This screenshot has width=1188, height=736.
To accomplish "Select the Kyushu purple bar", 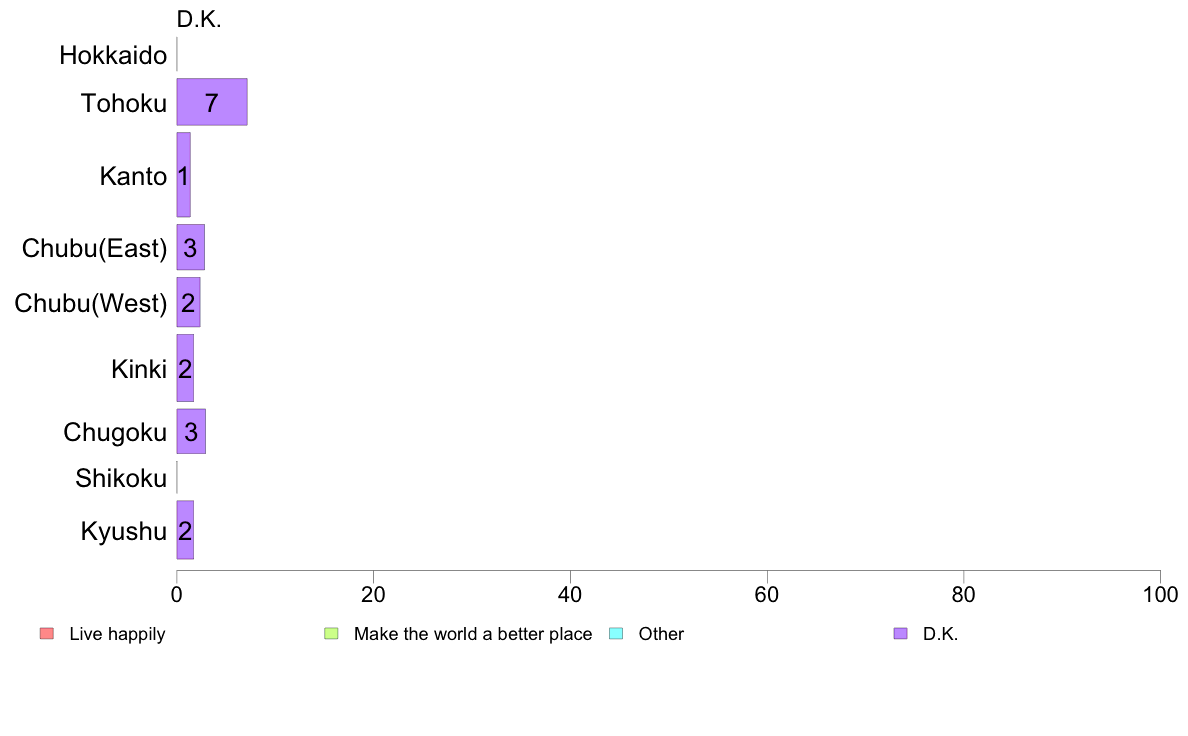I will [185, 530].
